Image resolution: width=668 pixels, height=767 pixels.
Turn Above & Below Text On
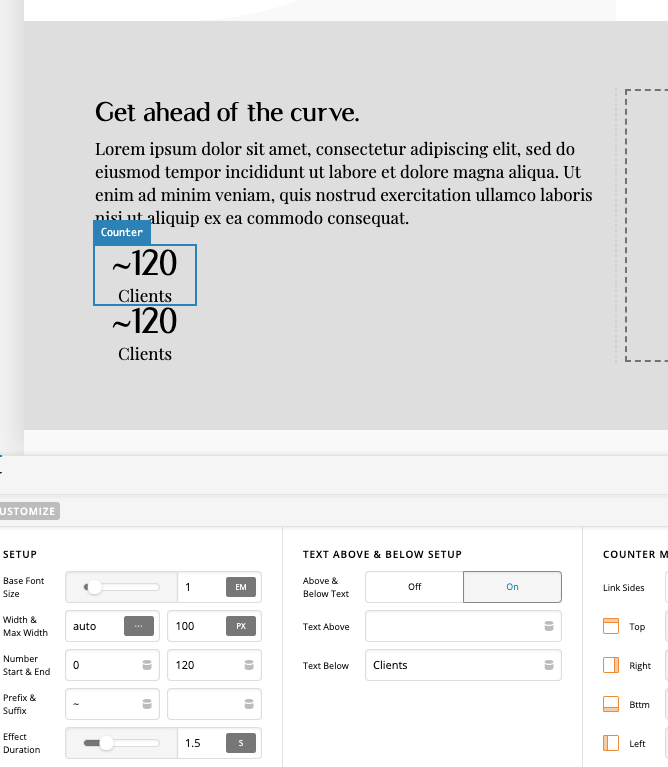coord(512,587)
